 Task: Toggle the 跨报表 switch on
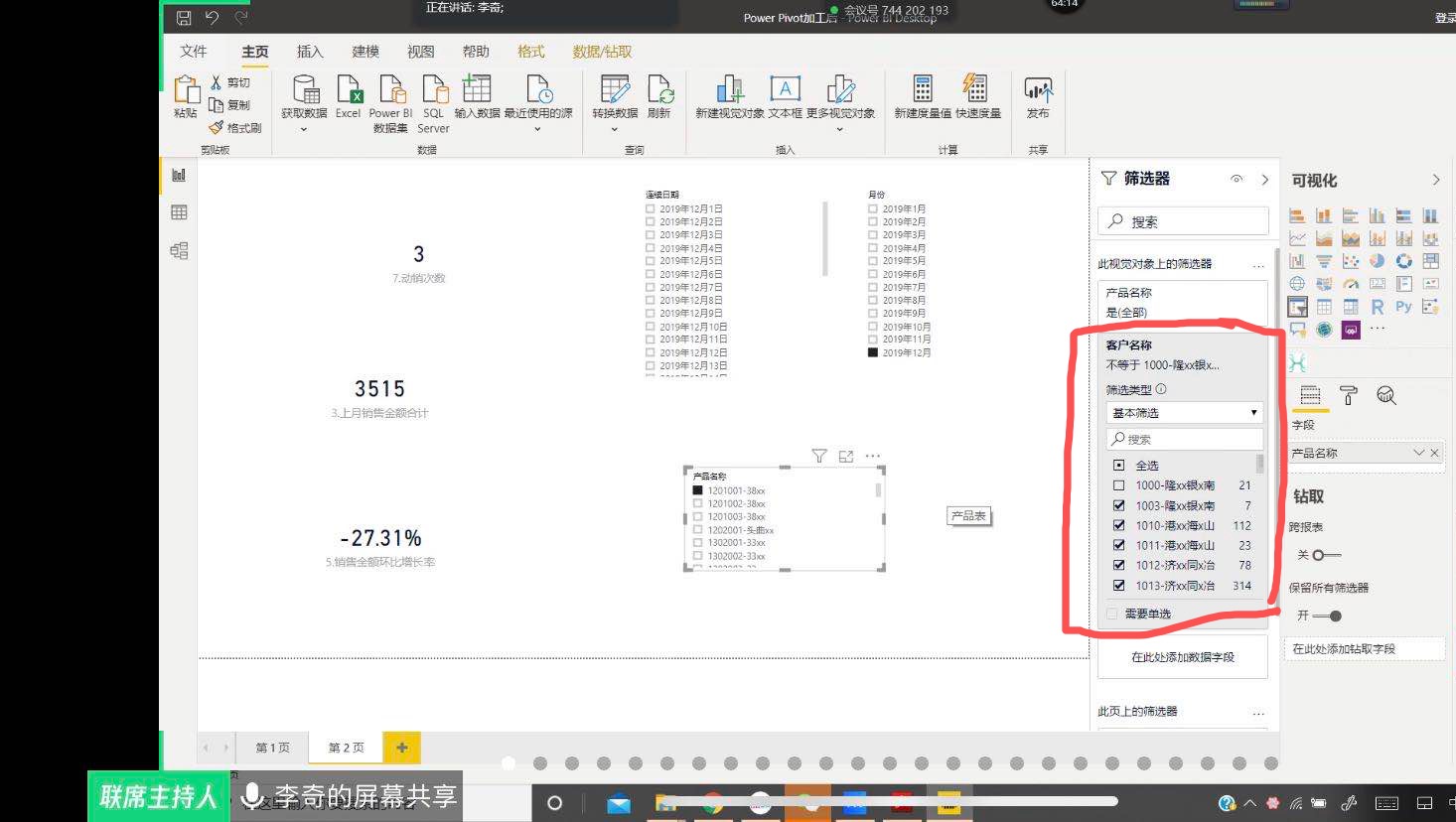[1326, 555]
